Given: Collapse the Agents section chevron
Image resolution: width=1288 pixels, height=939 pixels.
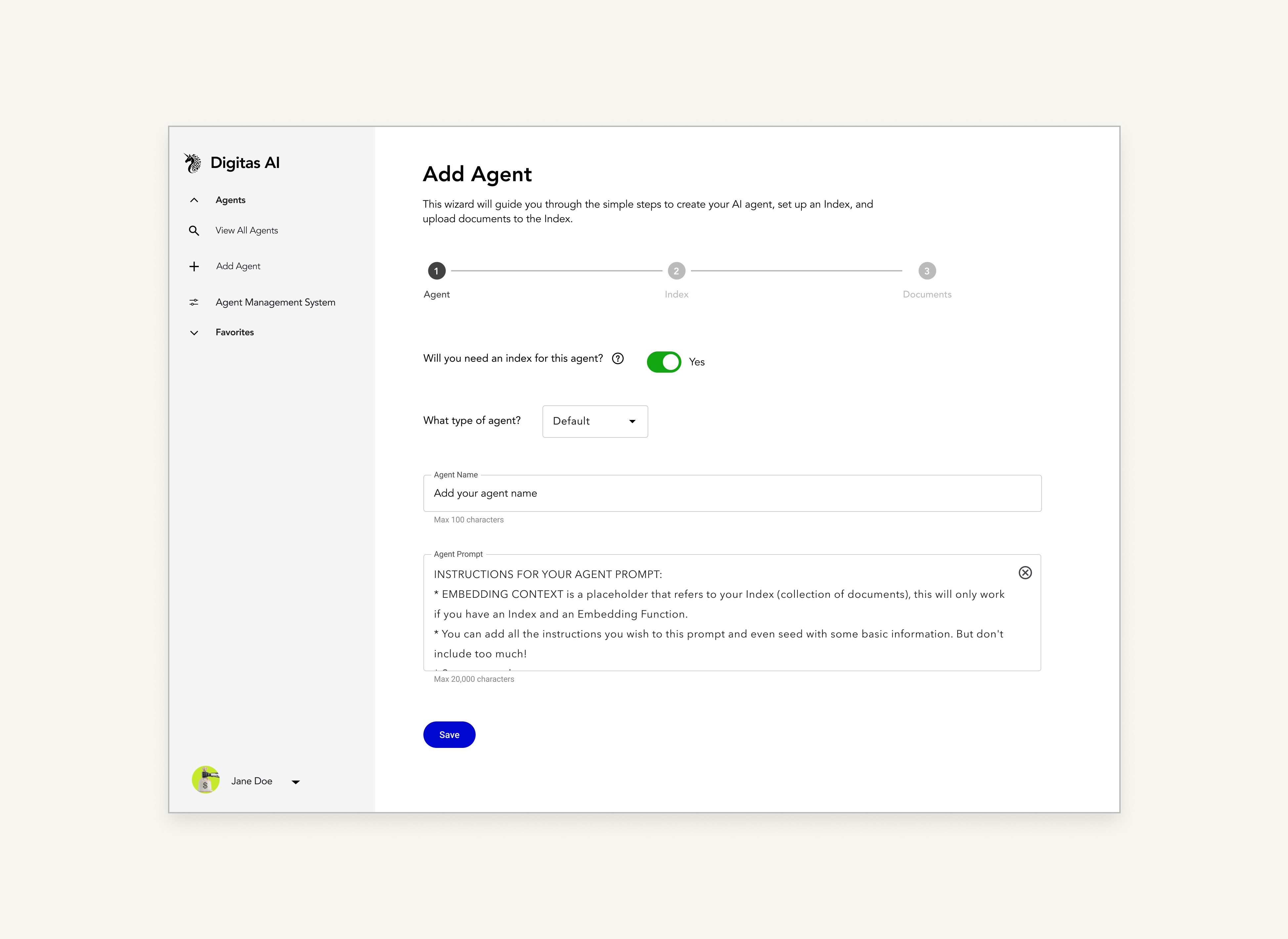Looking at the screenshot, I should (x=194, y=200).
